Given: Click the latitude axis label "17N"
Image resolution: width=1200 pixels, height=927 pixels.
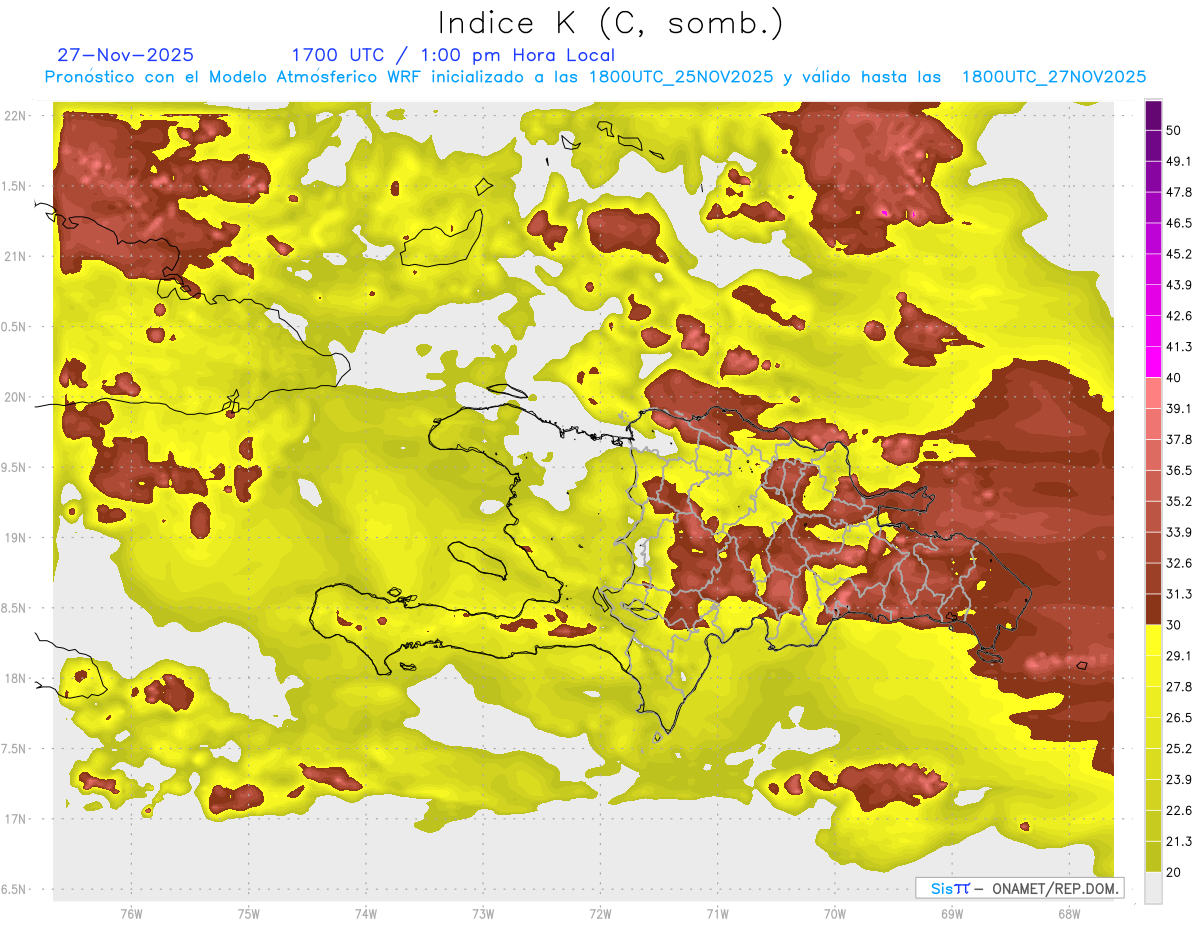Looking at the screenshot, I should [15, 820].
